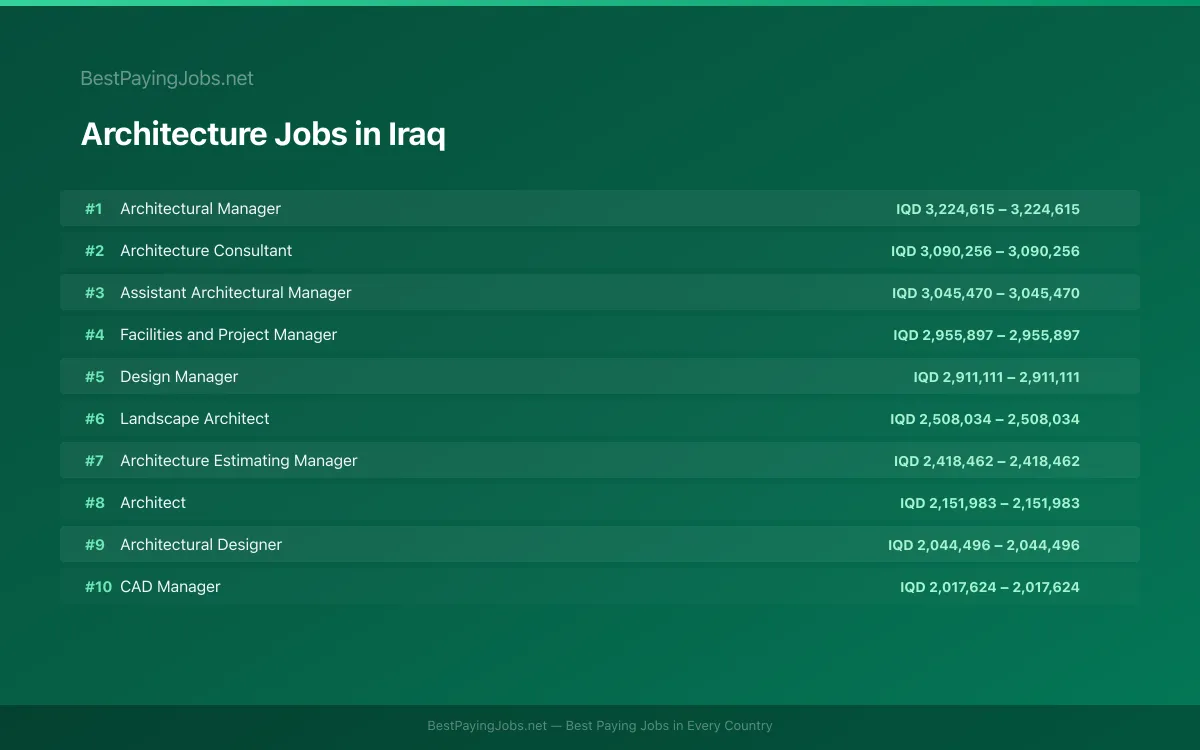Click salary IQD 3,090,256 – 3,090,256
This screenshot has height=750, width=1200.
(x=985, y=251)
